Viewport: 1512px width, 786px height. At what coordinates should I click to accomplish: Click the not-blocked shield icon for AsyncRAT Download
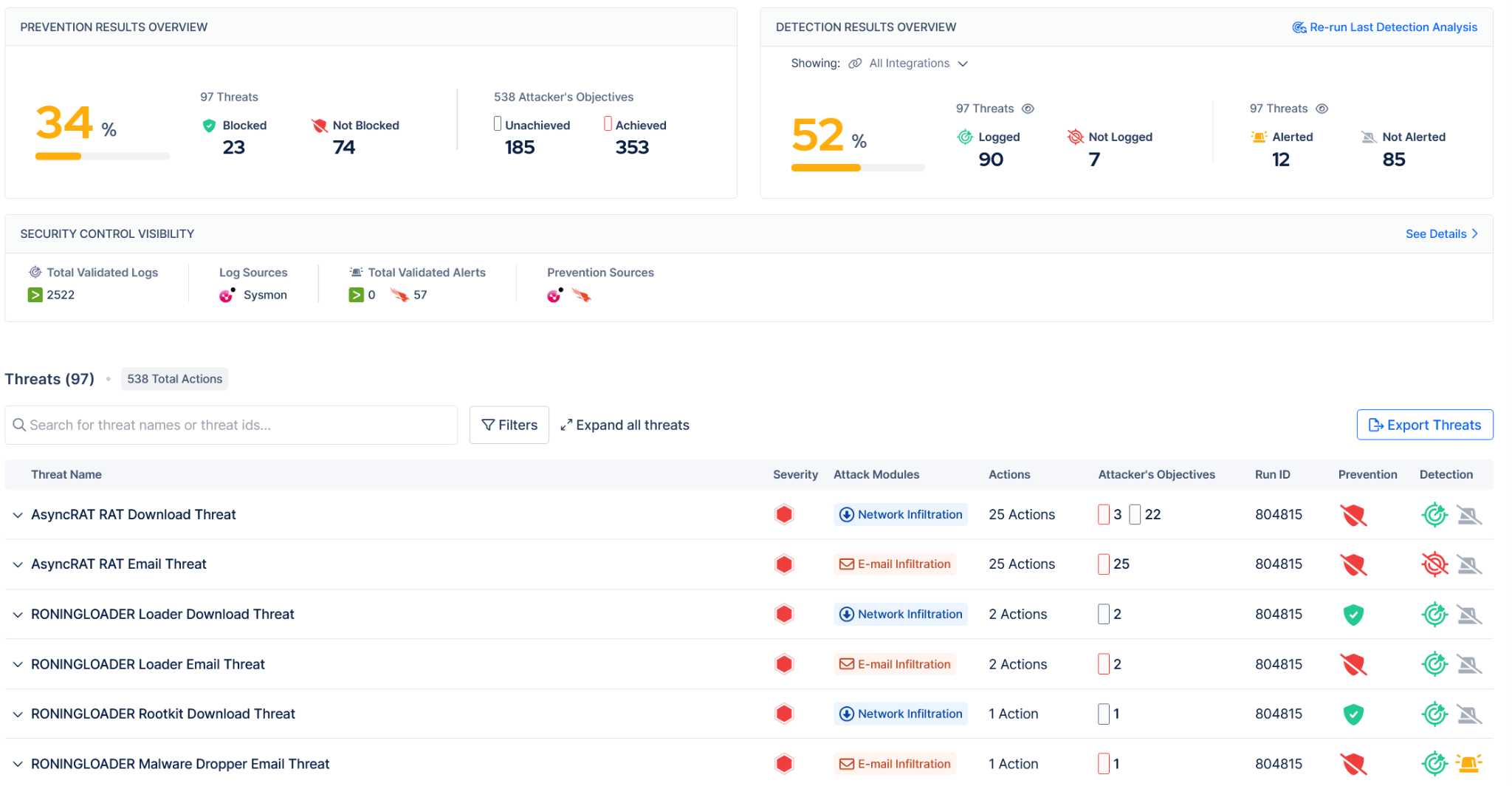pos(1353,515)
